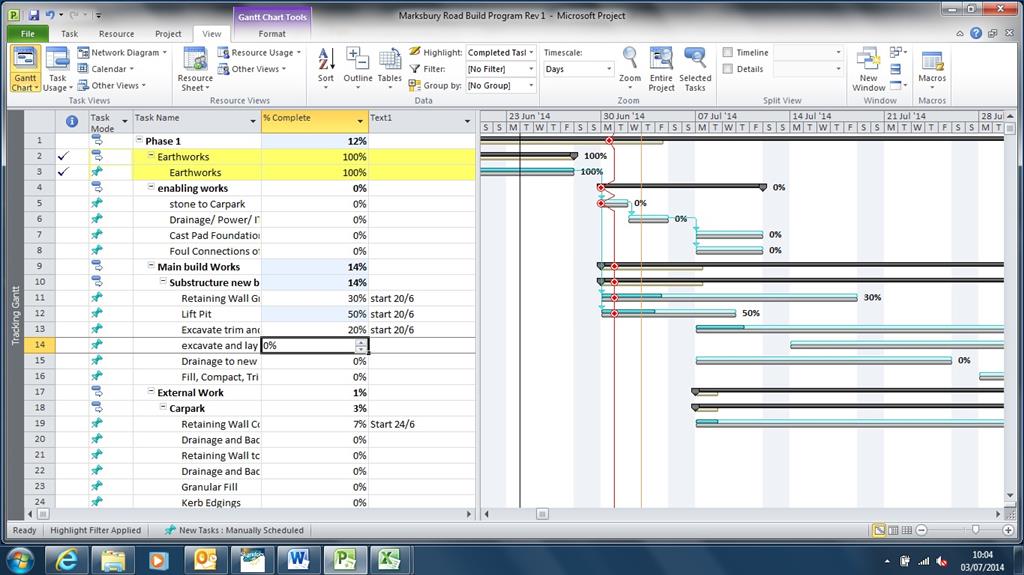
Task: Click the % Complete cell for row 14
Action: tap(315, 345)
